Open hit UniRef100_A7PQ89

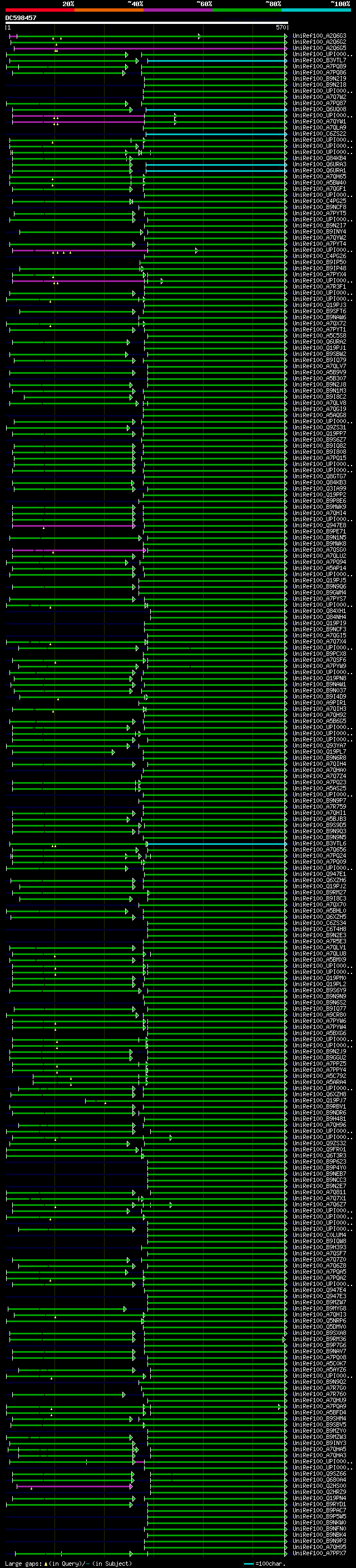tap(319, 66)
